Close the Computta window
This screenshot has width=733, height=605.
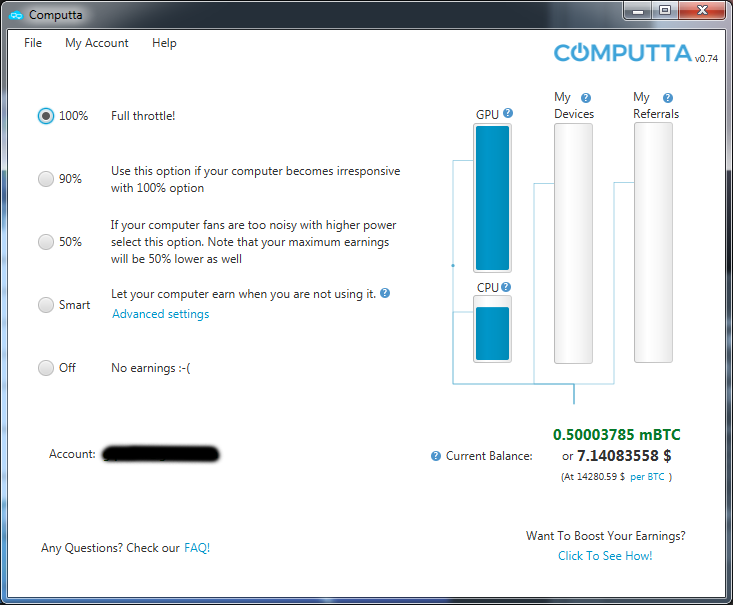pos(702,10)
